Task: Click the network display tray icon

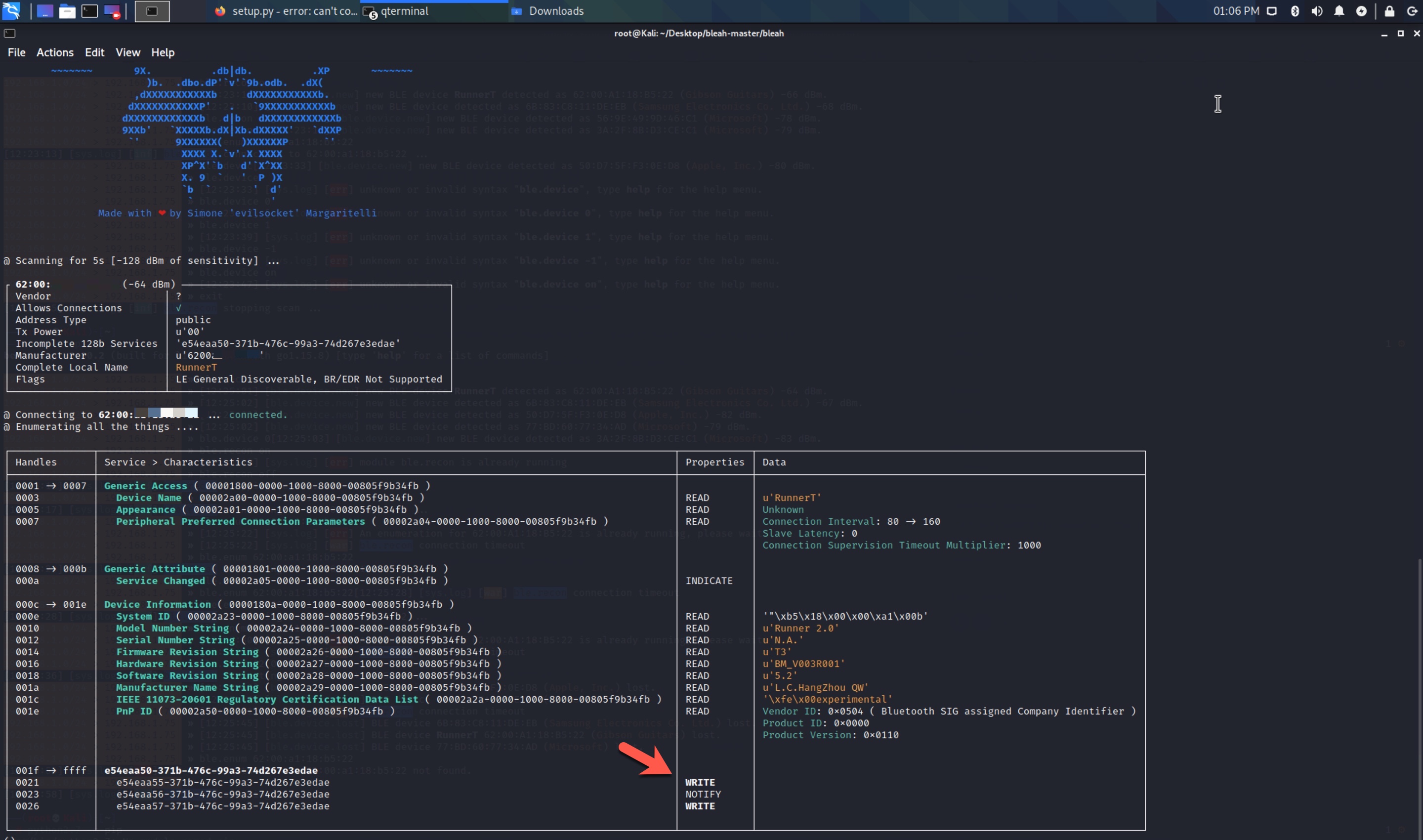Action: click(x=1271, y=11)
